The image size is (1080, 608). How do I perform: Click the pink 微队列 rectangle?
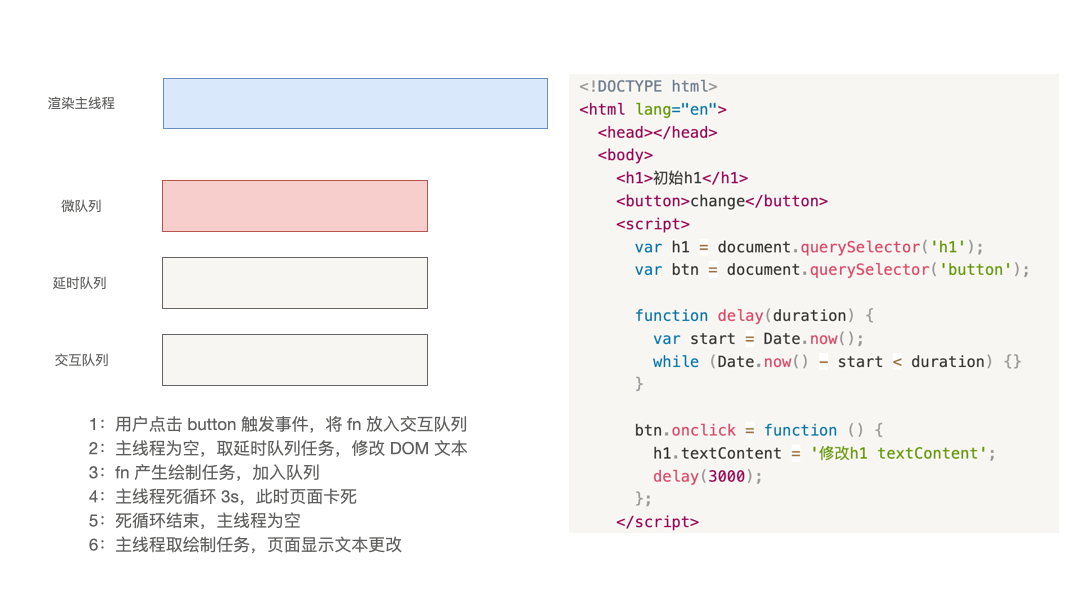pos(295,206)
